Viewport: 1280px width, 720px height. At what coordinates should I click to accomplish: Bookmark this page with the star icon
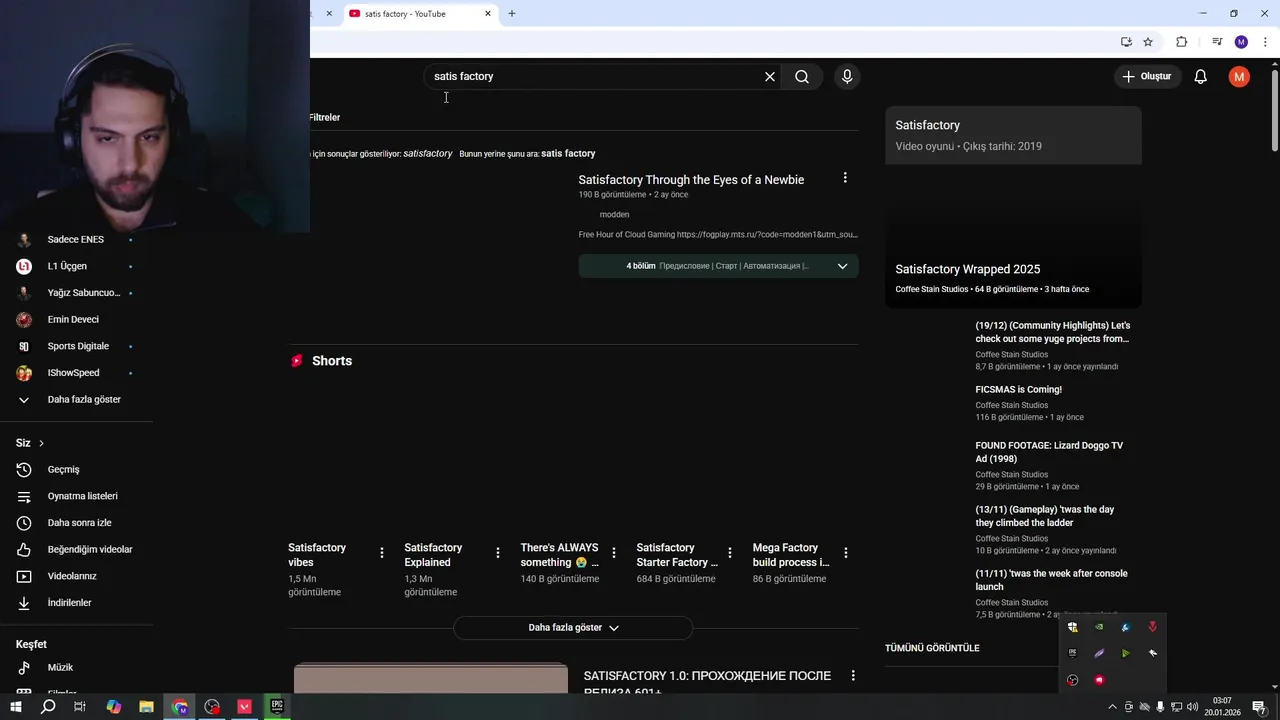(x=1148, y=42)
